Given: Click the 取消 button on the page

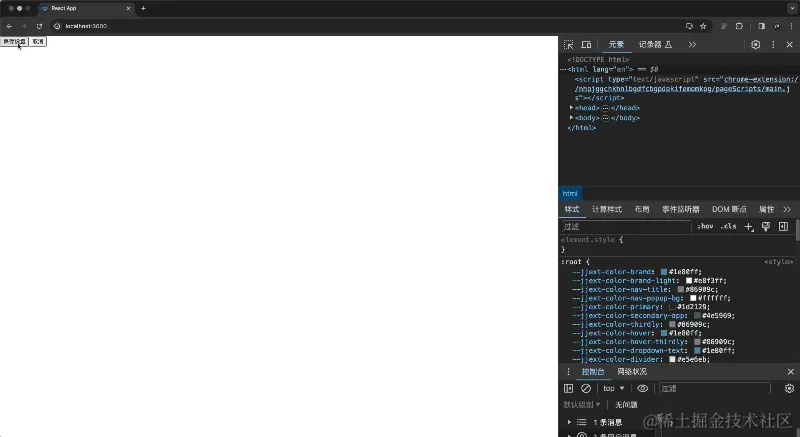Looking at the screenshot, I should 38,41.
